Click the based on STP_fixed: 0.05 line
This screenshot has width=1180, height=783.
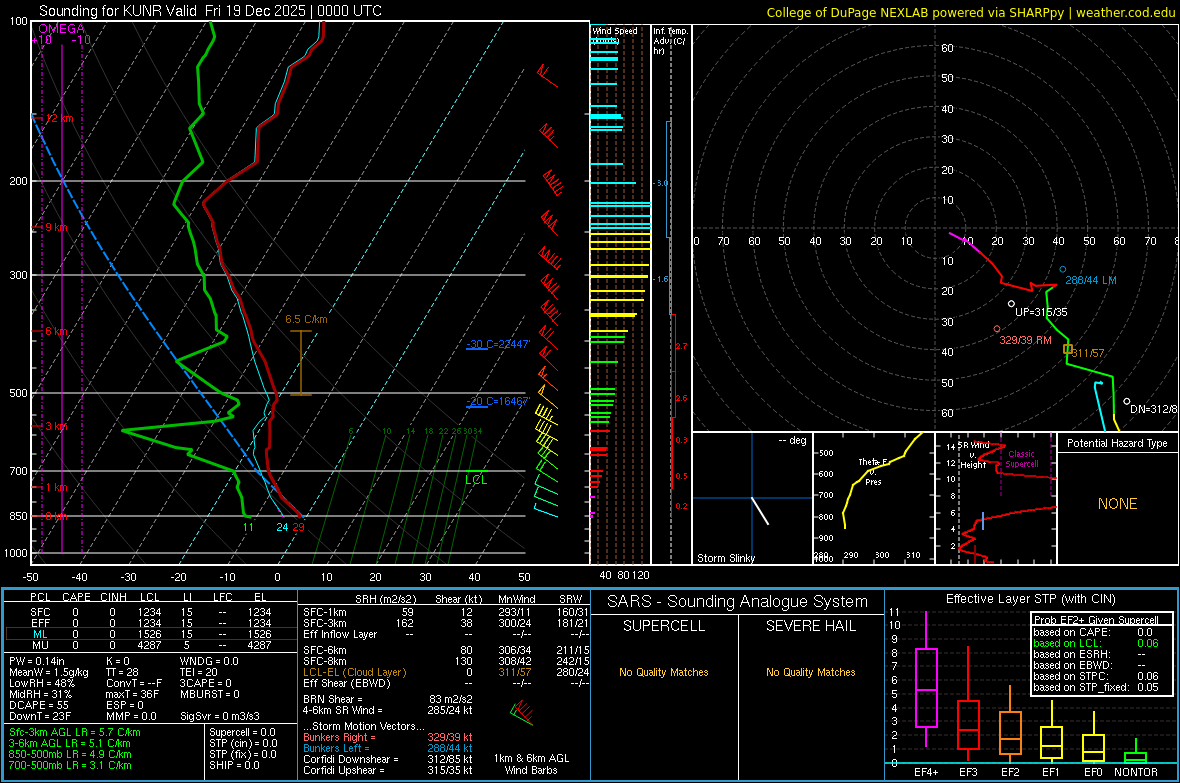coord(1096,687)
